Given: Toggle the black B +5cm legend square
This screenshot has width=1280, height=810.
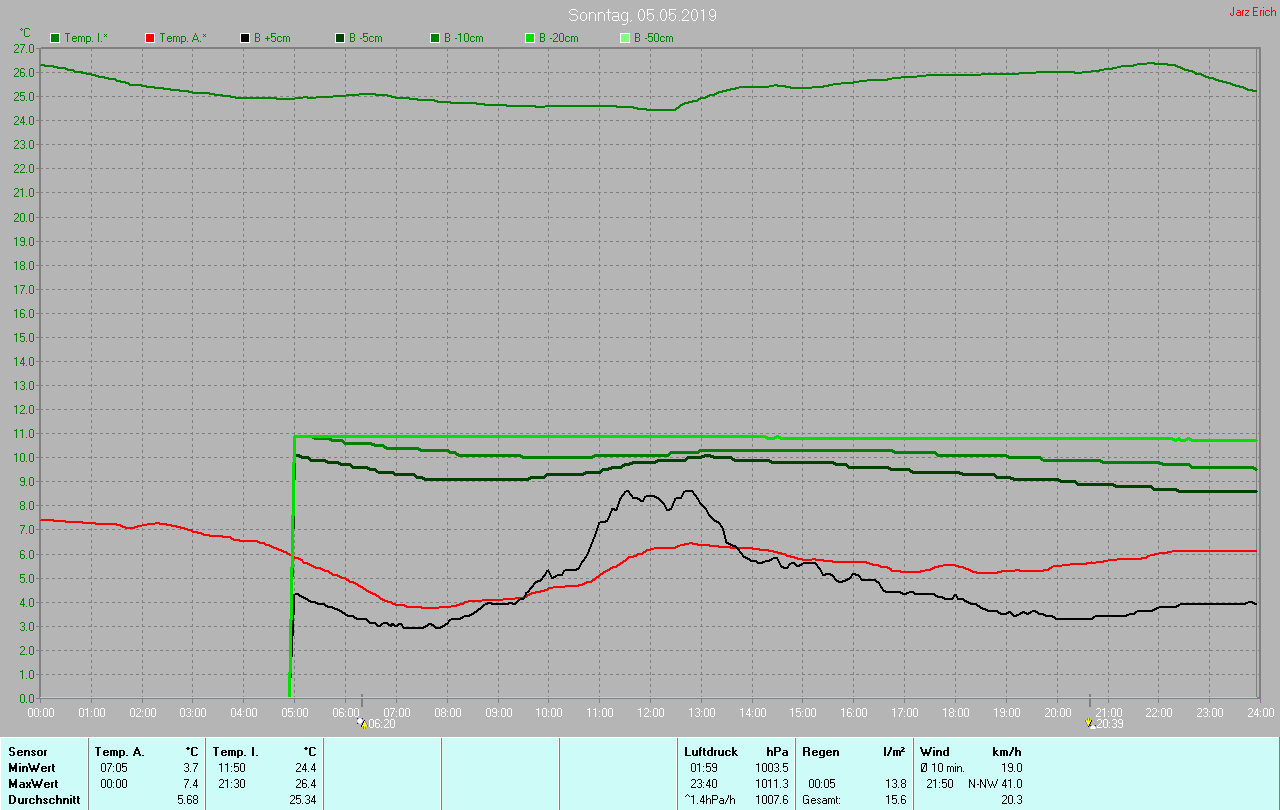Looking at the screenshot, I should (245, 38).
